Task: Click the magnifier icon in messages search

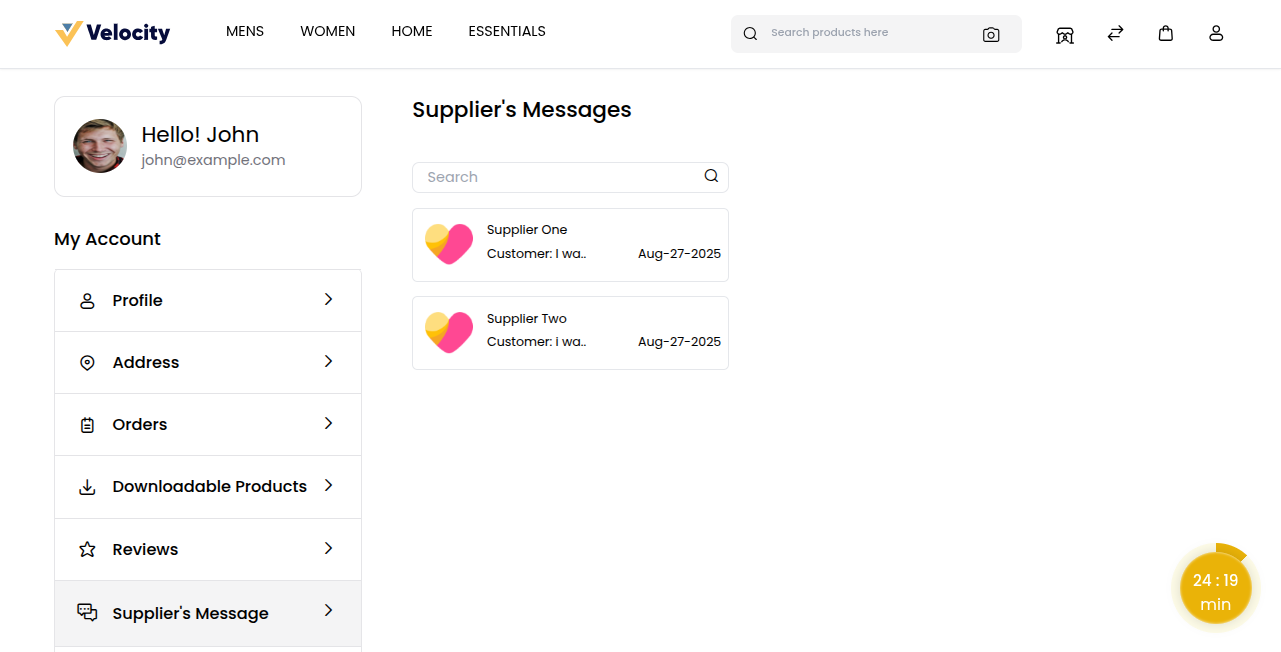Action: pyautogui.click(x=711, y=175)
